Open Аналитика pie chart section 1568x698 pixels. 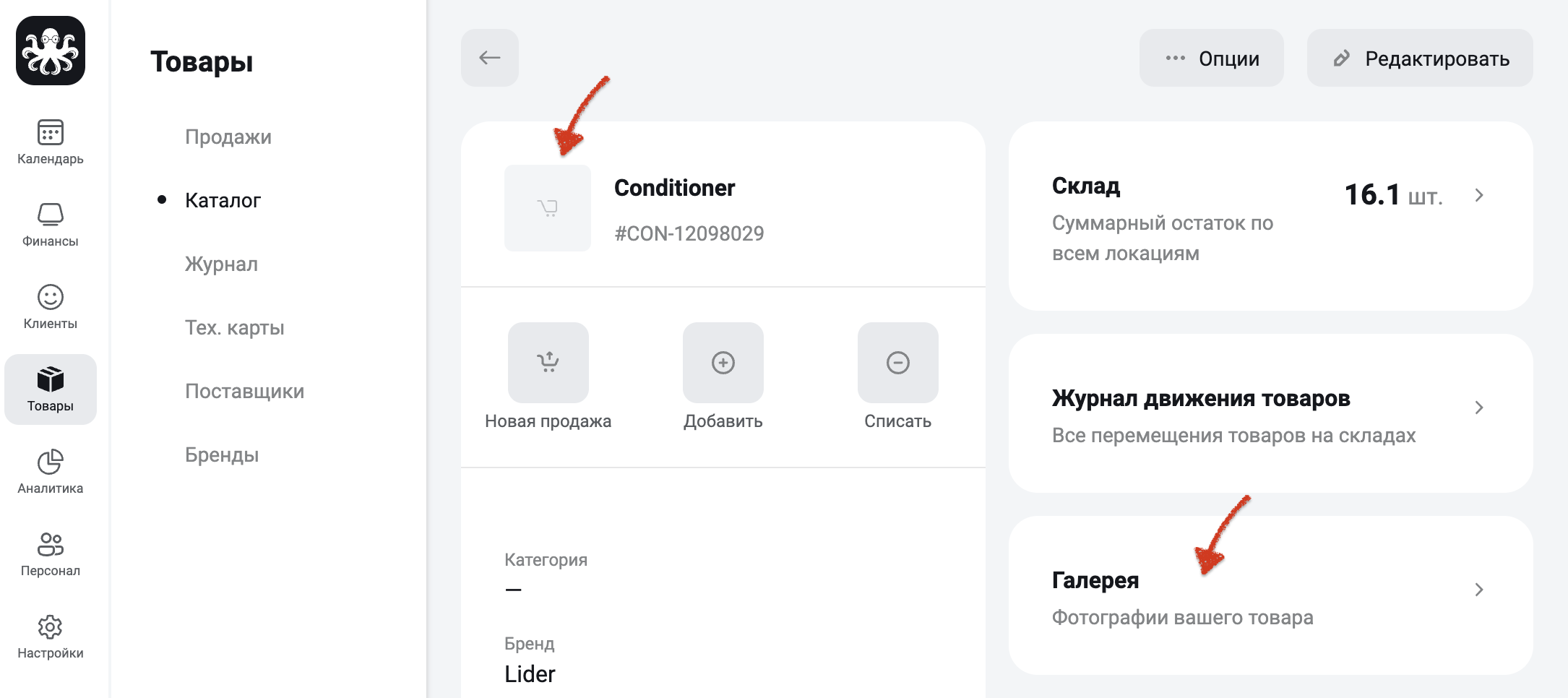click(x=51, y=472)
